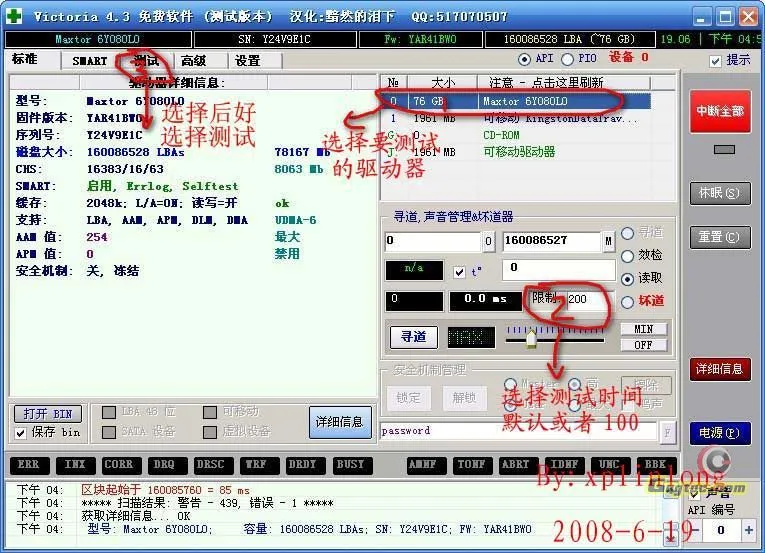The height and width of the screenshot is (553, 765).
Task: Switch to the 测试 tab
Action: tap(146, 61)
